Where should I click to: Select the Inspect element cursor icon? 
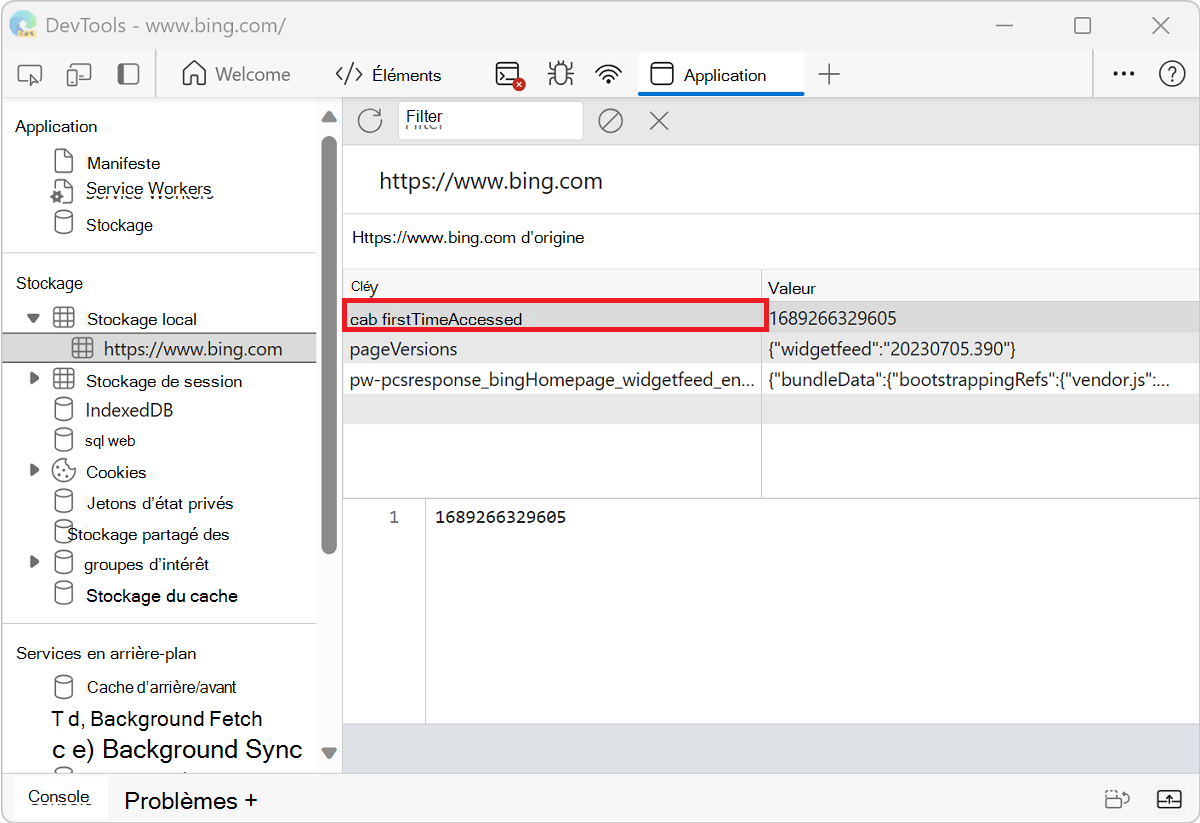click(30, 74)
